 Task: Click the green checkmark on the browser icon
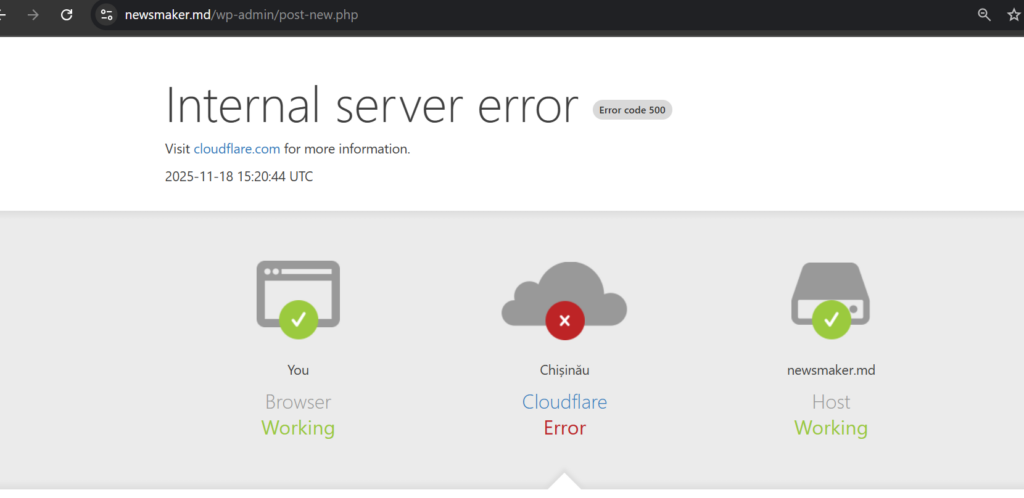tap(298, 319)
